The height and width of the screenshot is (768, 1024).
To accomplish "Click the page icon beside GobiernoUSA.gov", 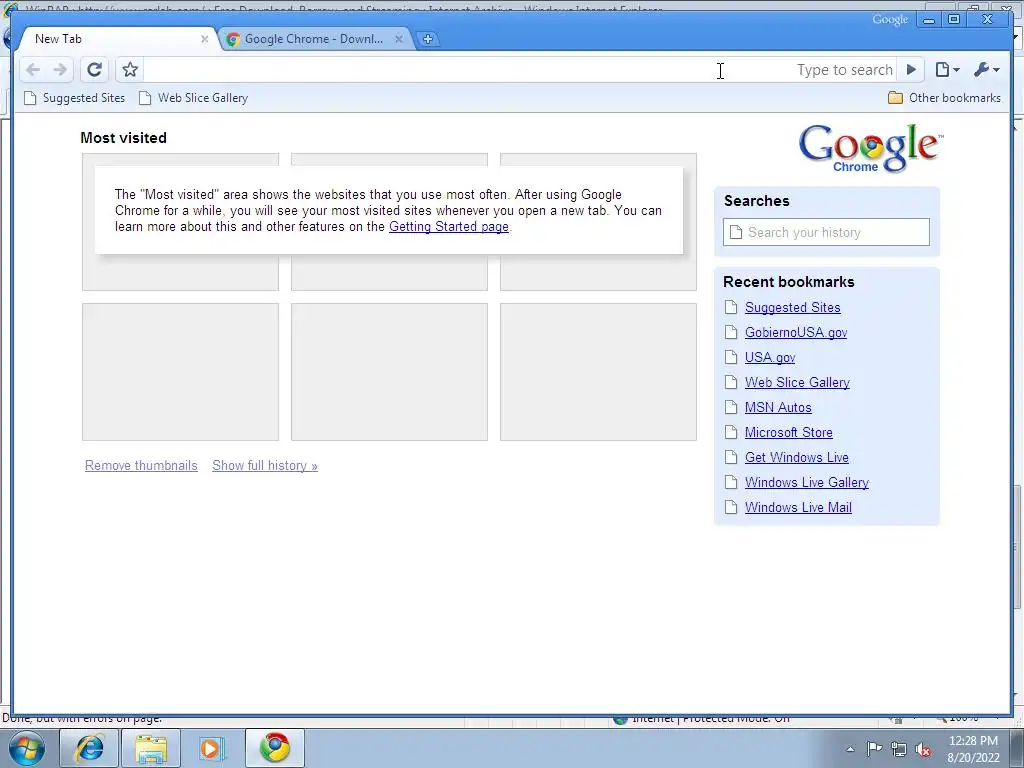I will 731,332.
